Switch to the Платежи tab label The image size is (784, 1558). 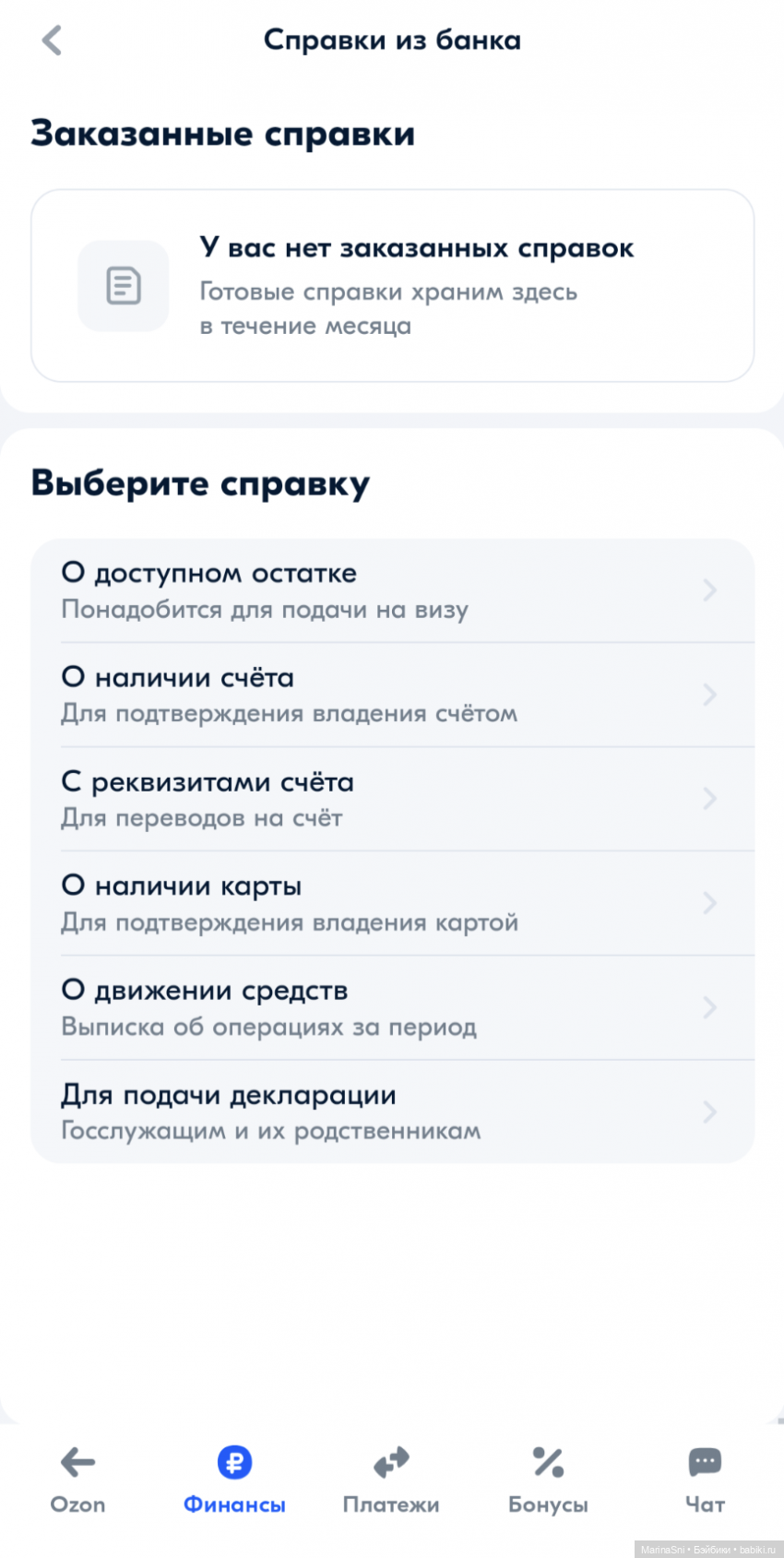coord(391,1504)
